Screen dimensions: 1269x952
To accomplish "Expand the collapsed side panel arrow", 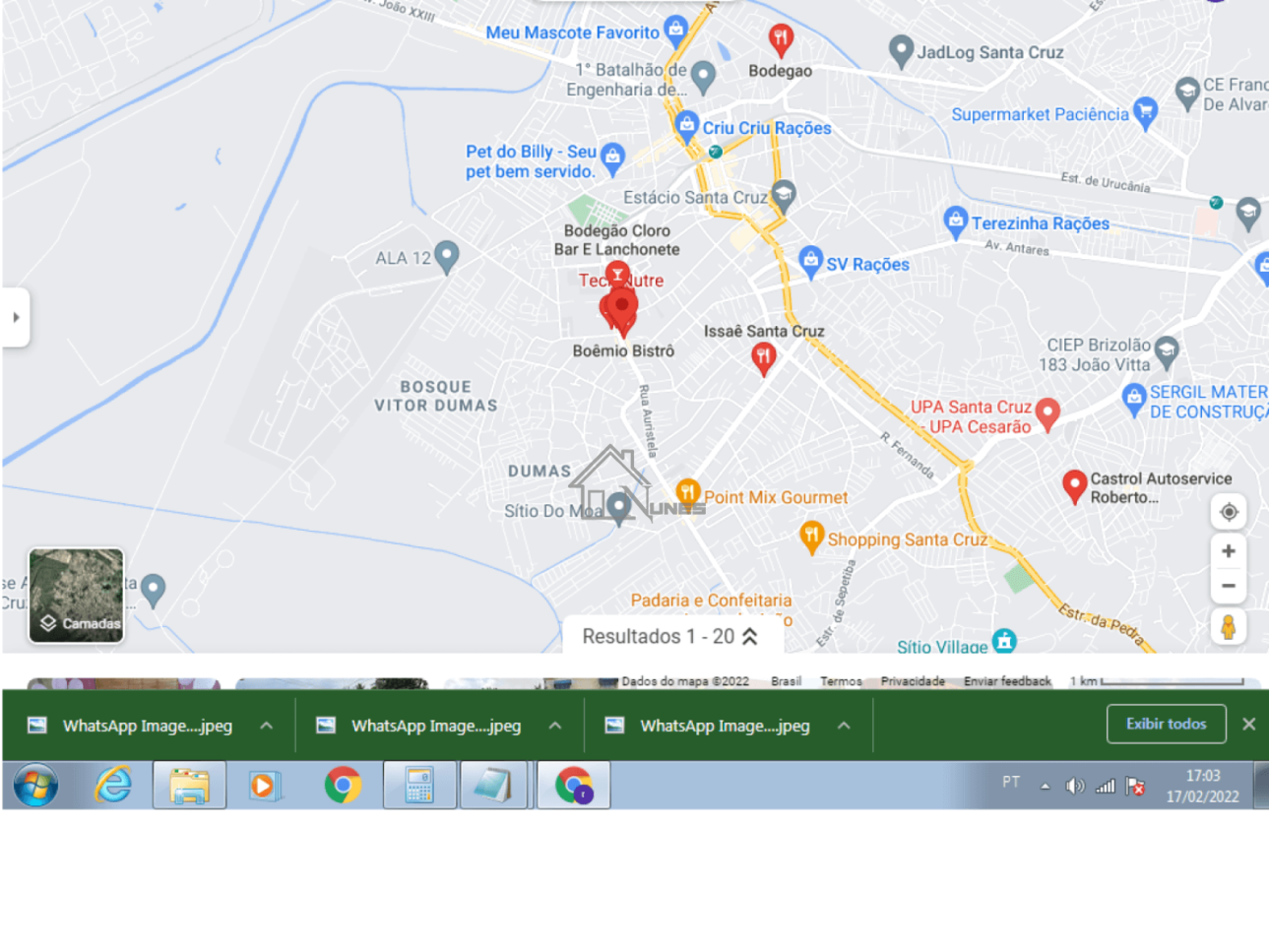I will [16, 317].
